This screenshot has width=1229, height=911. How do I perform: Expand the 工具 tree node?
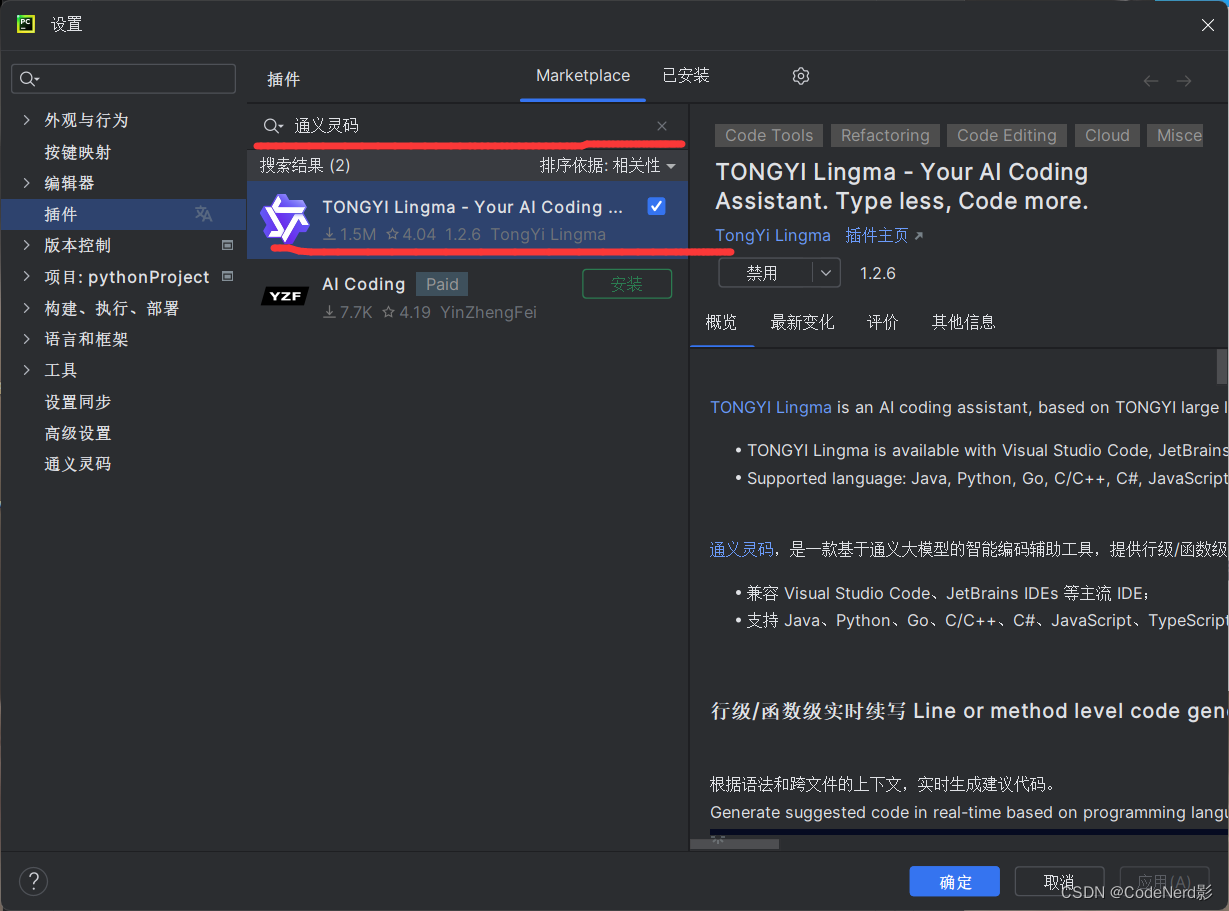[x=26, y=370]
